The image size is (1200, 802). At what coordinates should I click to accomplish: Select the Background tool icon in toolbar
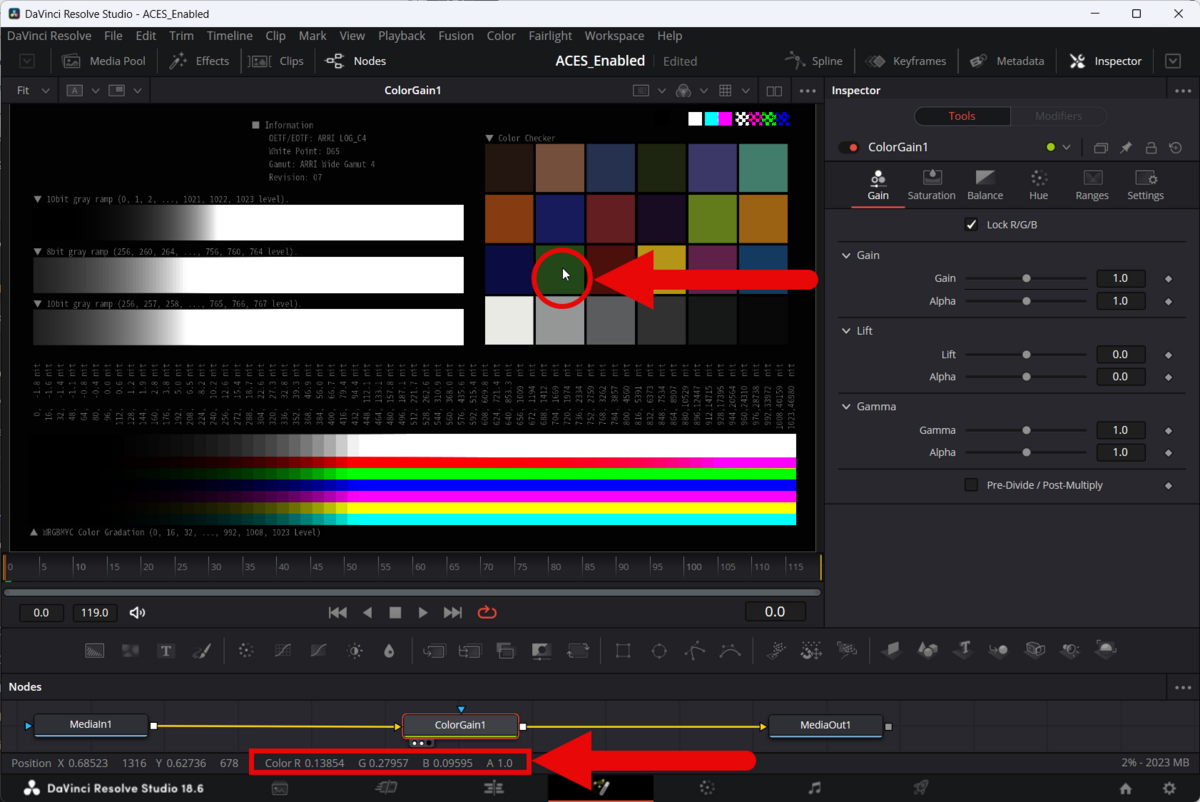pyautogui.click(x=94, y=651)
